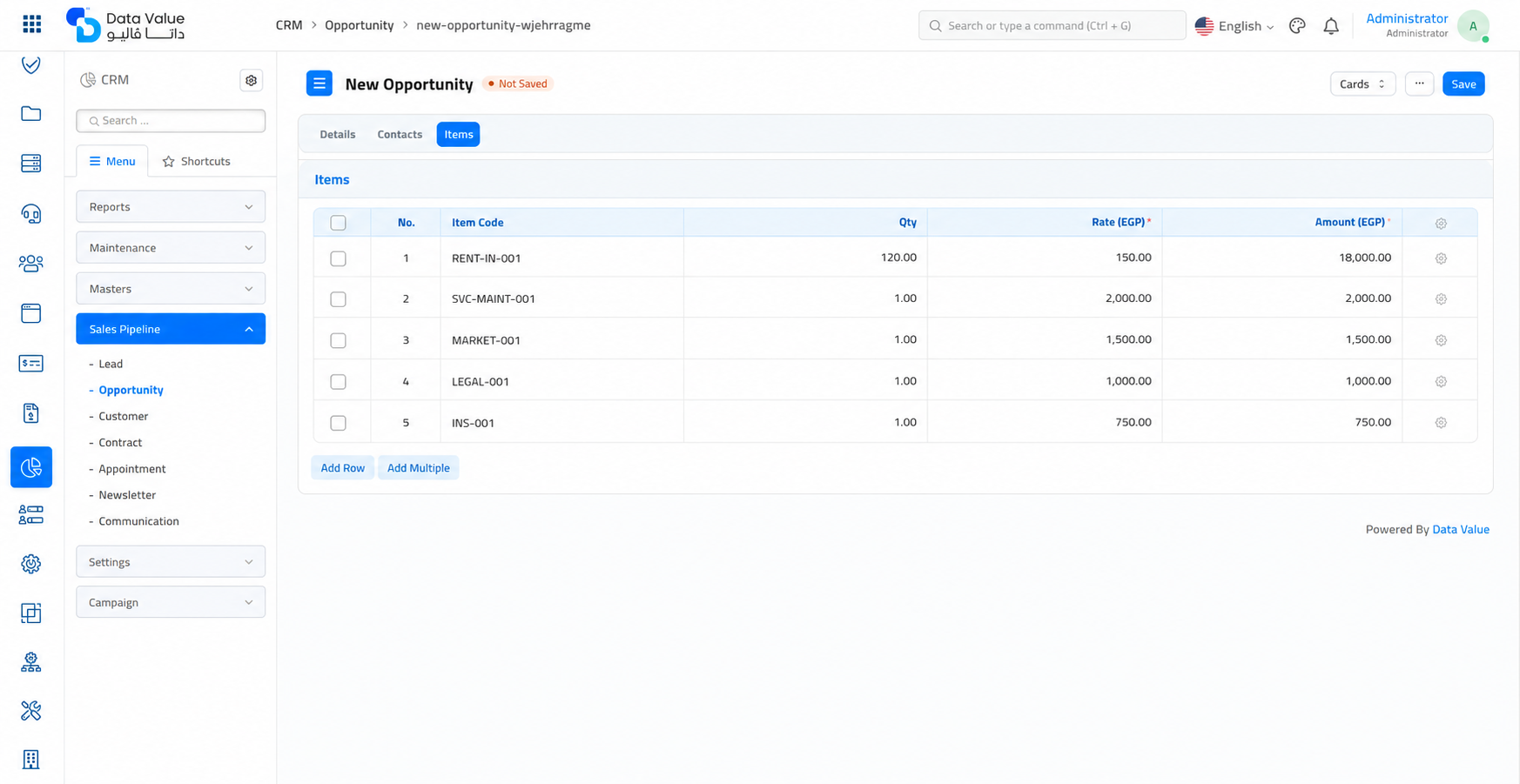Image resolution: width=1520 pixels, height=784 pixels.
Task: Open the folder module in sidebar
Action: tap(31, 114)
